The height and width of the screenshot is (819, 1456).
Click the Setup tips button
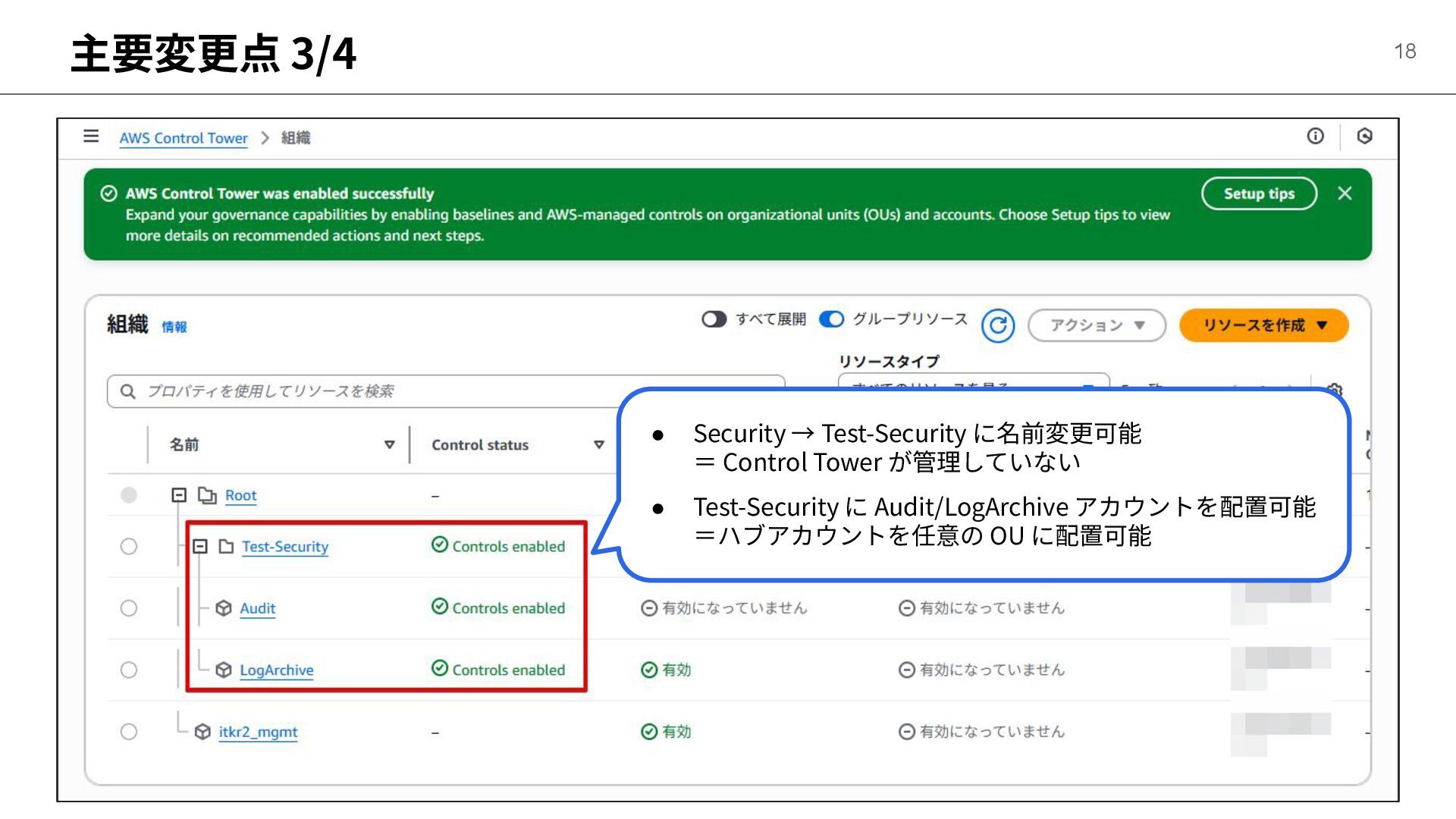click(1259, 193)
